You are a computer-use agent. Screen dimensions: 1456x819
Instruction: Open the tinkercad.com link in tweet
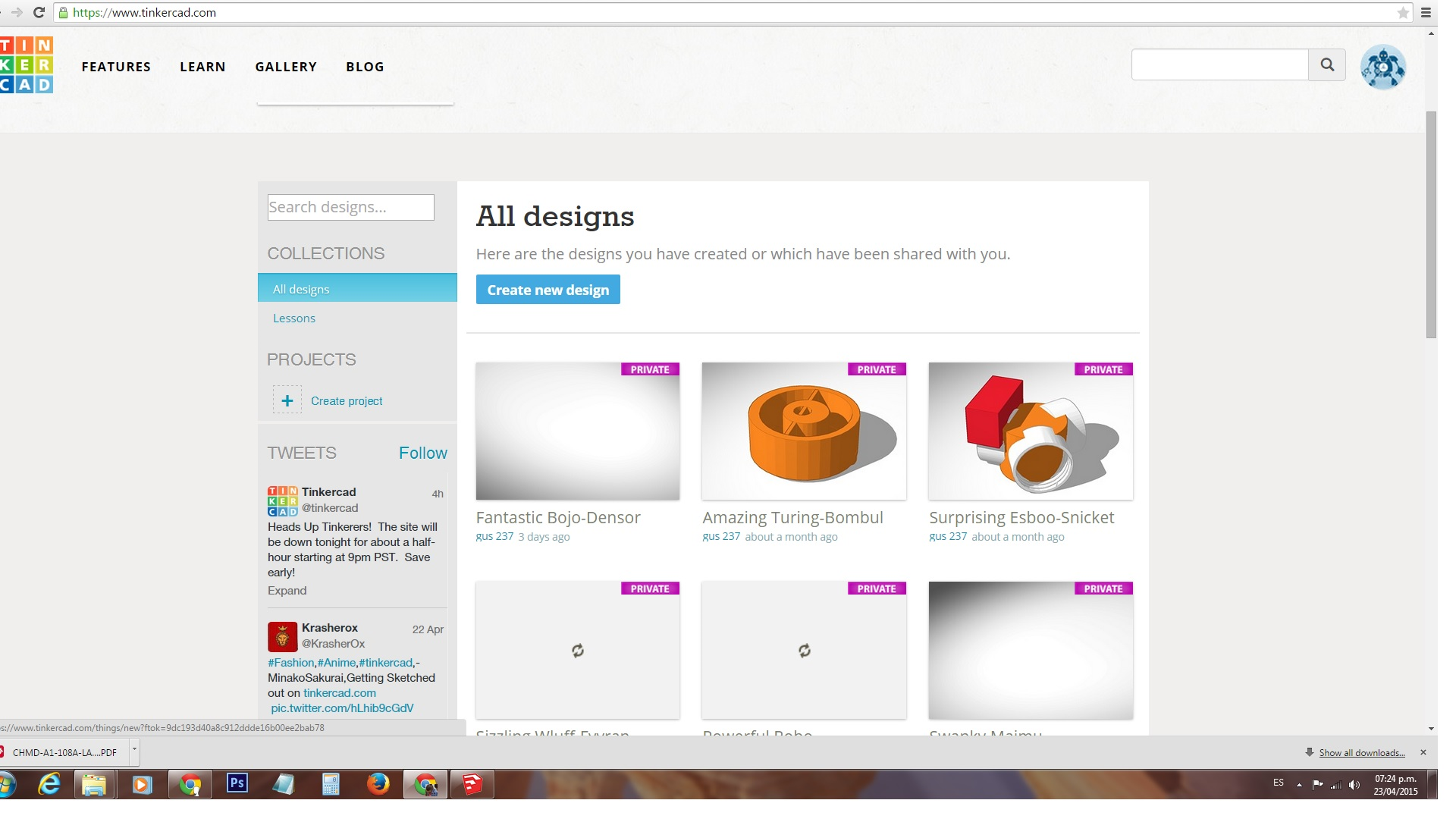point(339,693)
